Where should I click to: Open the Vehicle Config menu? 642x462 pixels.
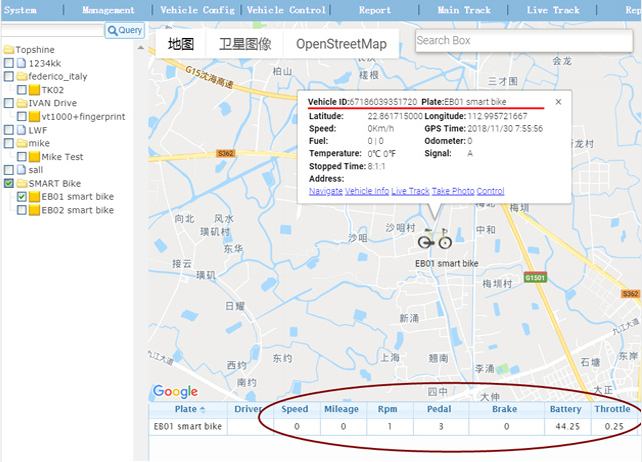pos(197,10)
